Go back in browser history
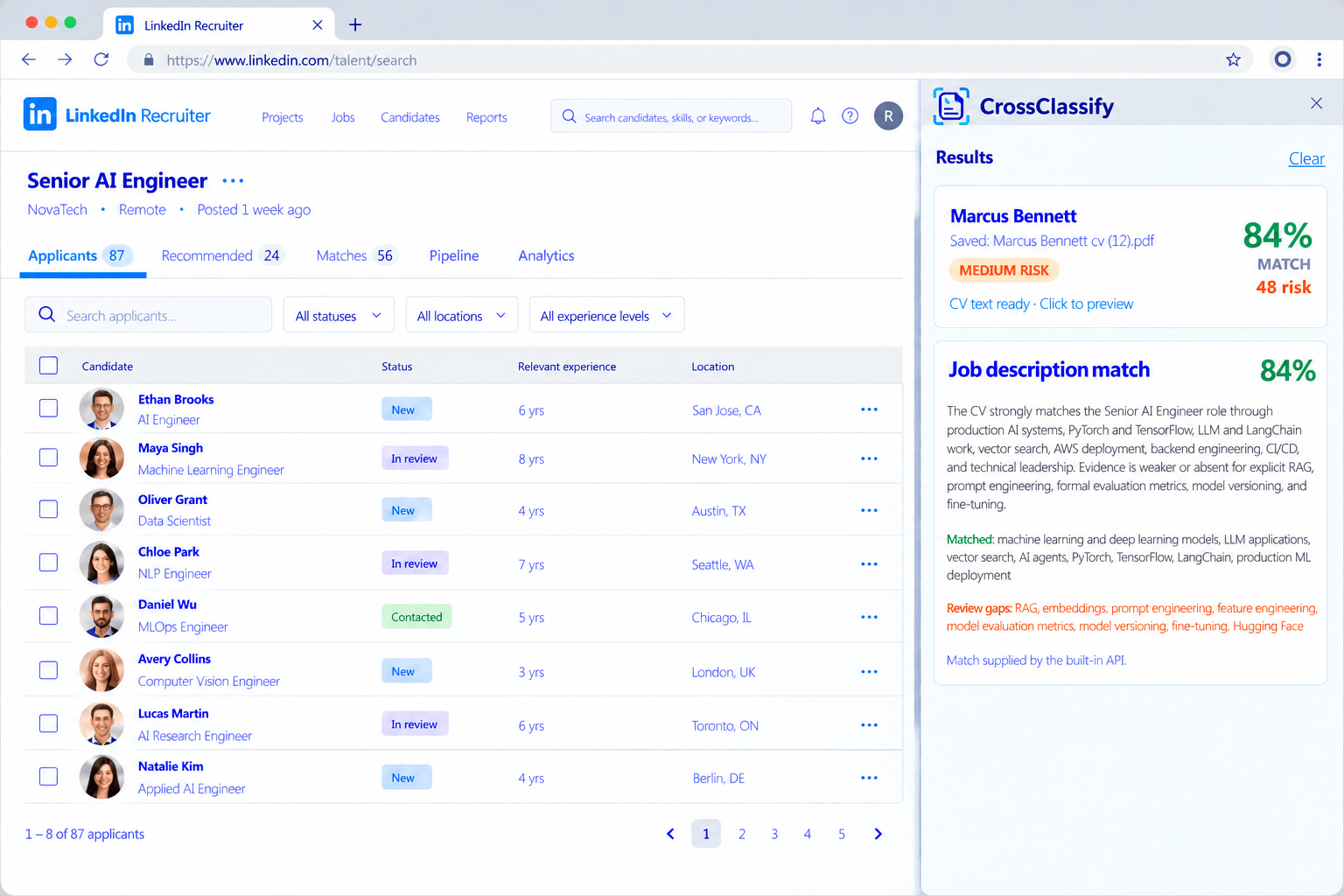Screen dimensions: 1344x896 29,59
